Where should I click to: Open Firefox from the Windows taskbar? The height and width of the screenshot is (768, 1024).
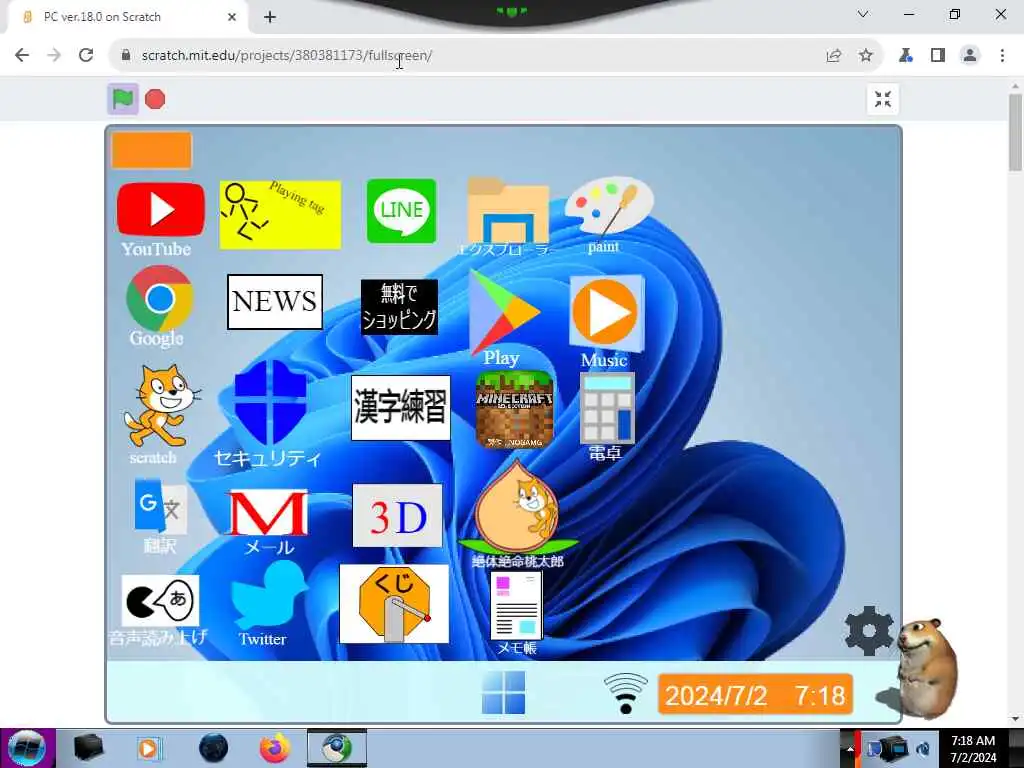(275, 748)
